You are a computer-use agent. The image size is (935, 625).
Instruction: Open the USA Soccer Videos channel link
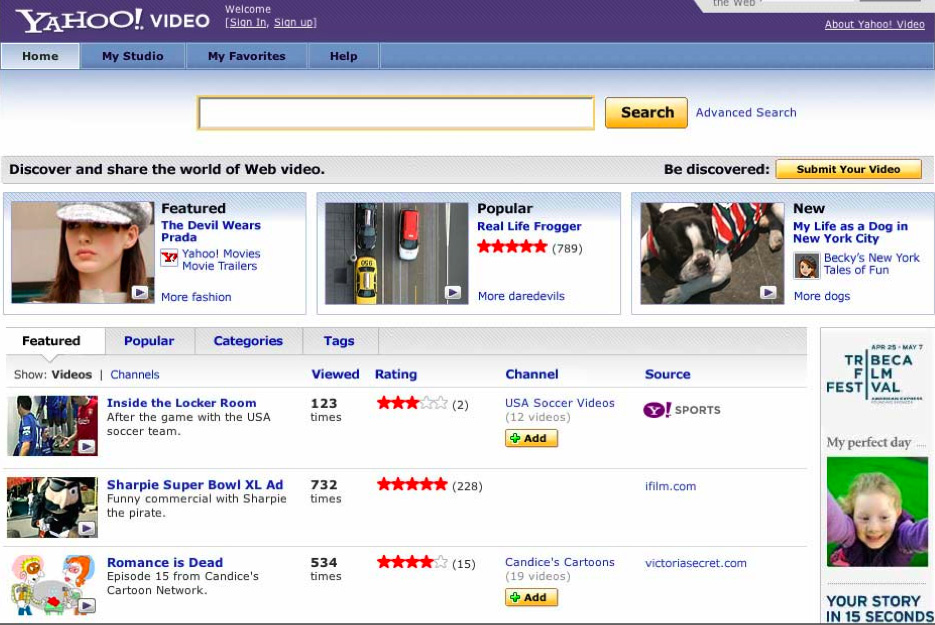click(559, 403)
